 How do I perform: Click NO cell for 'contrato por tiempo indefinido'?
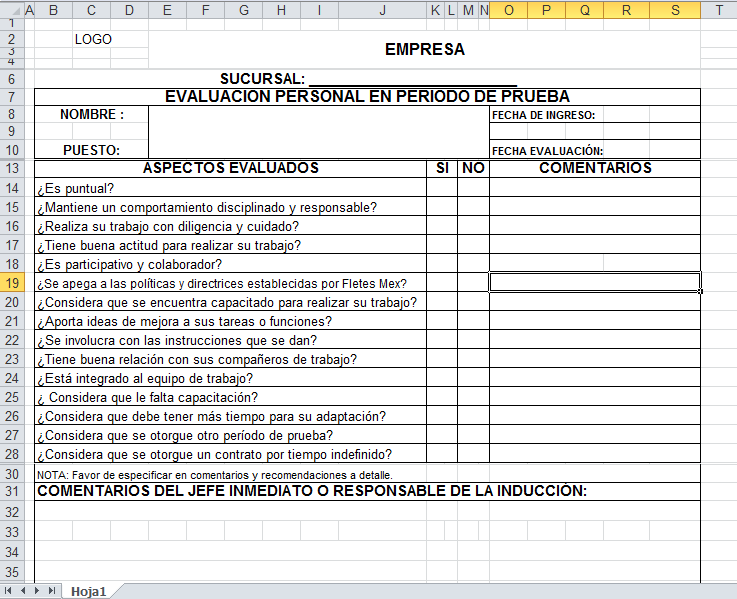[x=473, y=454]
